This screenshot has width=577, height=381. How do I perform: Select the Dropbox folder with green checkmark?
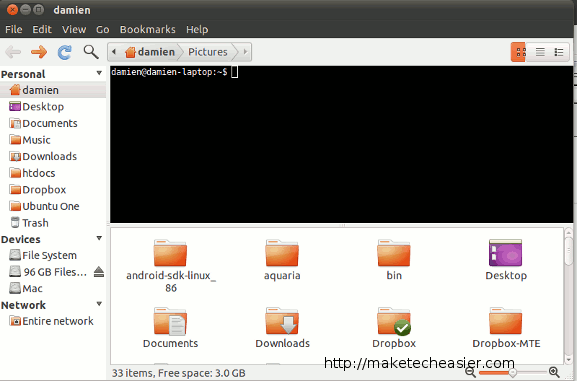[394, 321]
